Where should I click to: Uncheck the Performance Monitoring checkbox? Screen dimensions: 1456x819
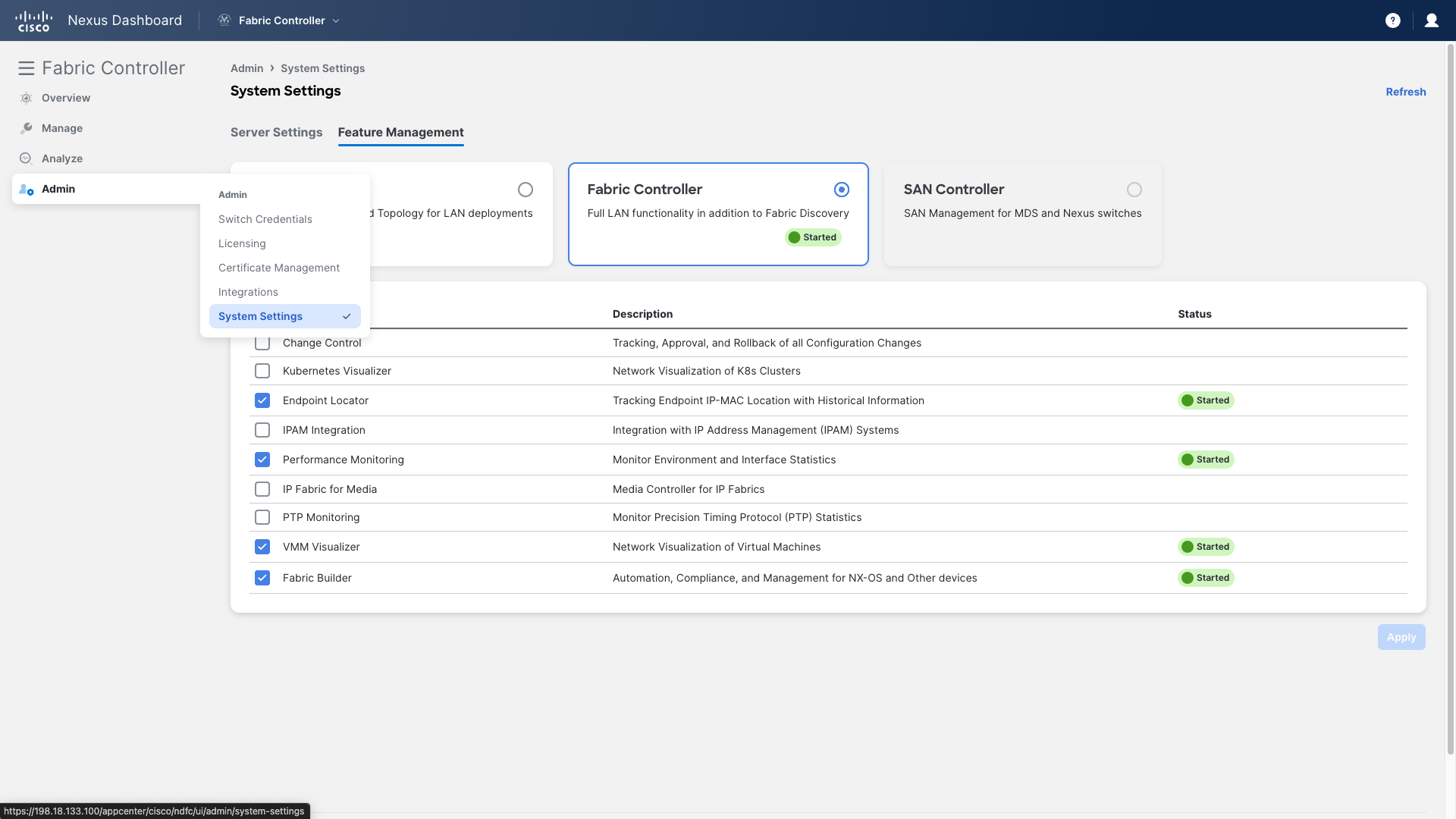pyautogui.click(x=262, y=460)
